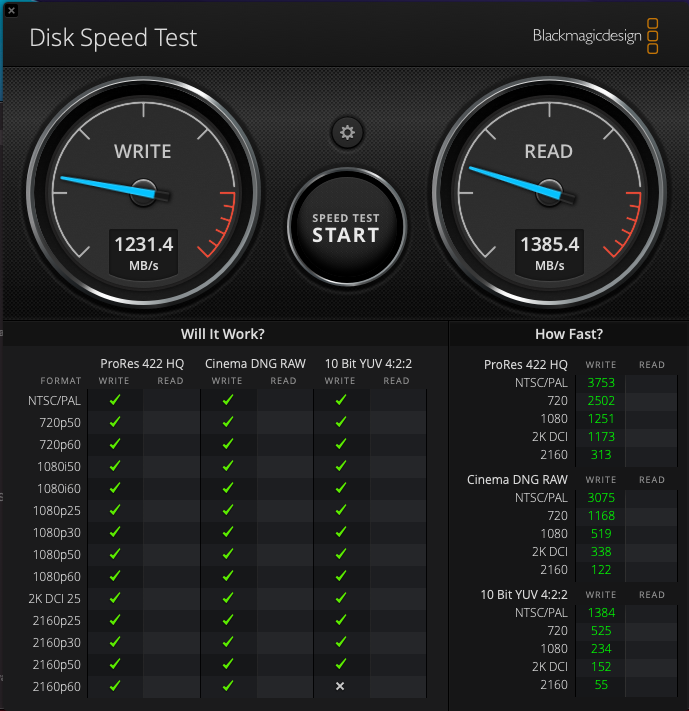
Task: Click the Cinema DNG RAW write checkmark for NTSC/PAL
Action: tap(228, 400)
